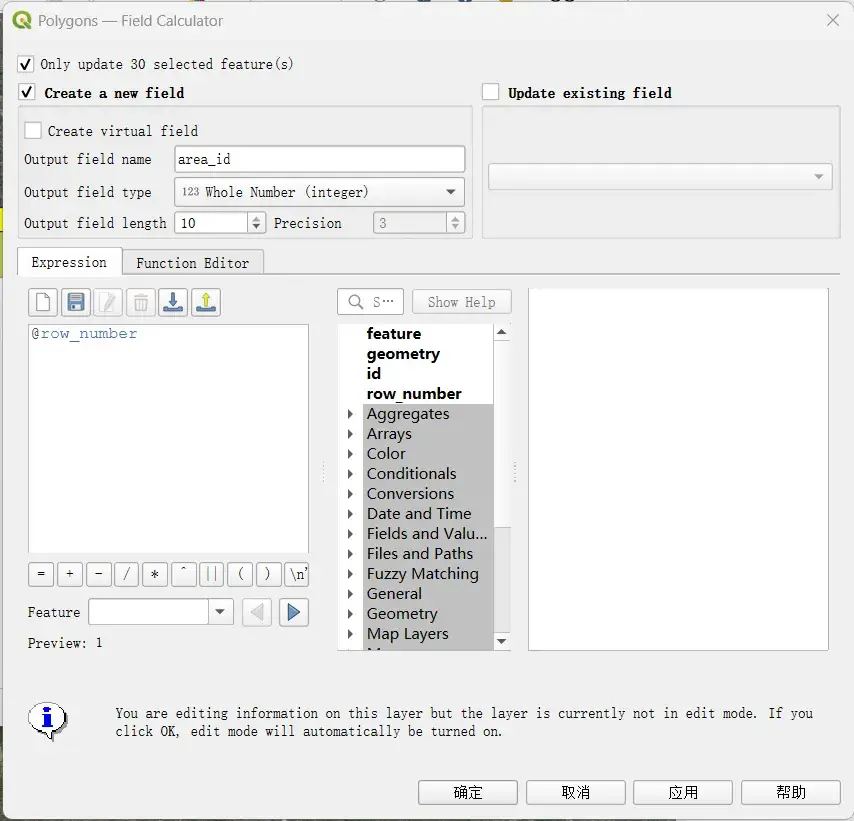Viewport: 854px width, 821px height.
Task: Expand the Arrays function group
Action: pos(351,434)
